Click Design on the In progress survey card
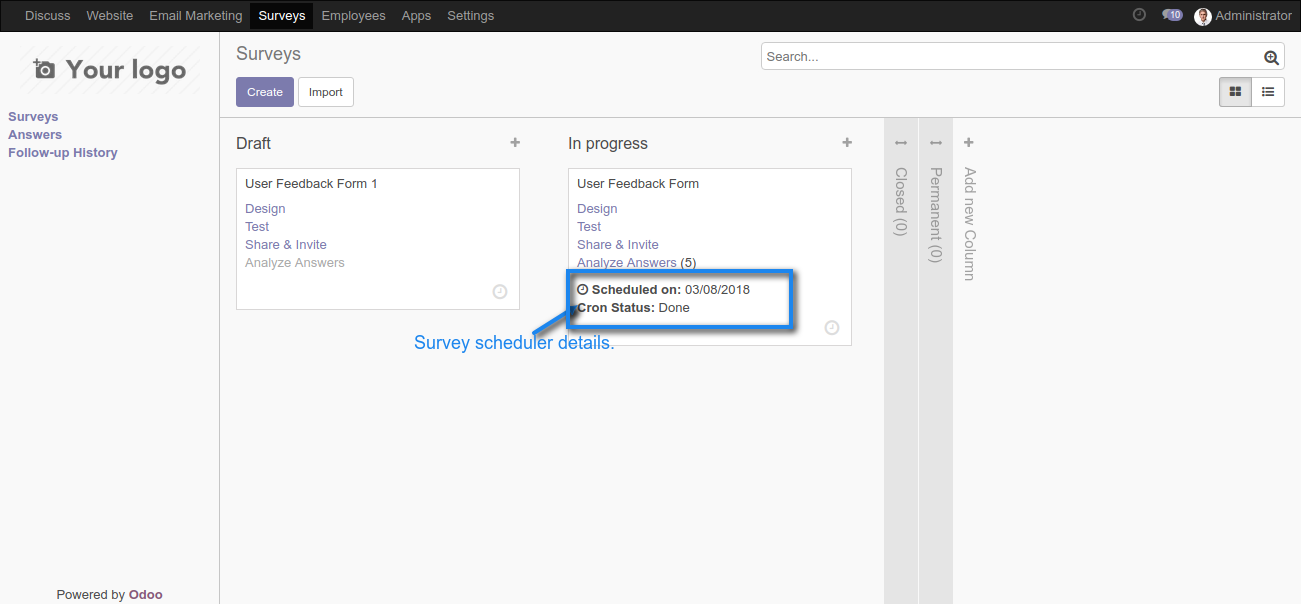The image size is (1301, 604). pos(597,209)
